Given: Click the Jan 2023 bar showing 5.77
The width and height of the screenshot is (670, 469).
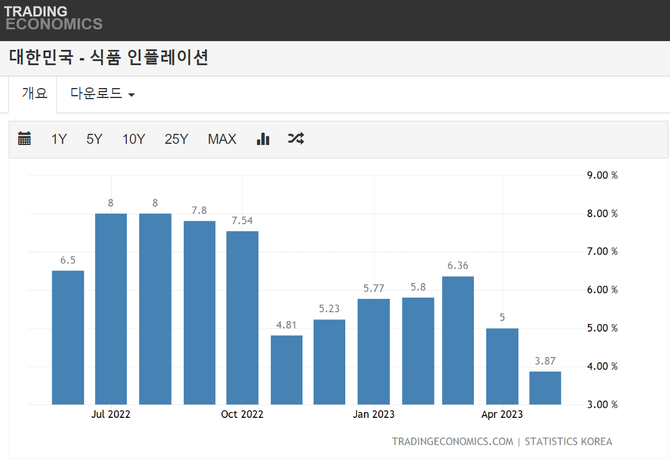Looking at the screenshot, I should pos(374,351).
